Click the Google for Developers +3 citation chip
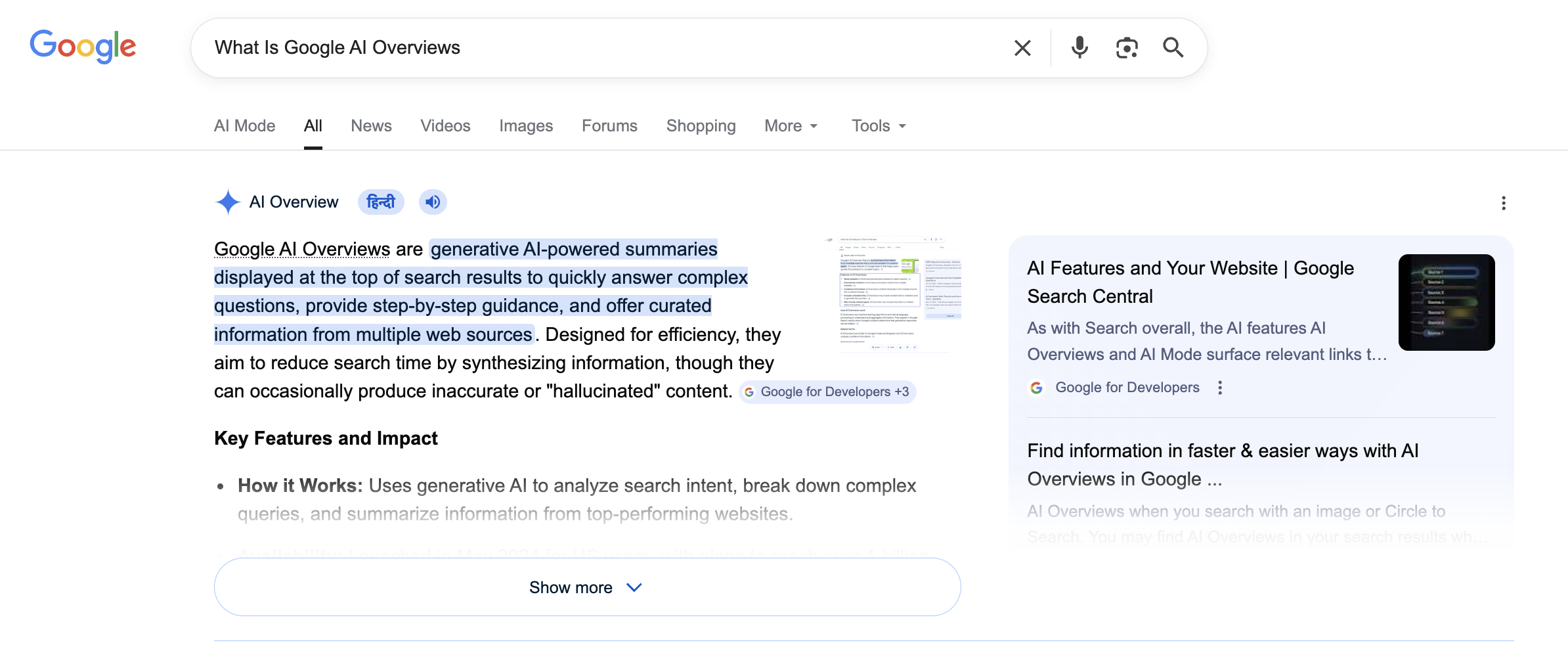The image size is (1568, 649). 827,392
